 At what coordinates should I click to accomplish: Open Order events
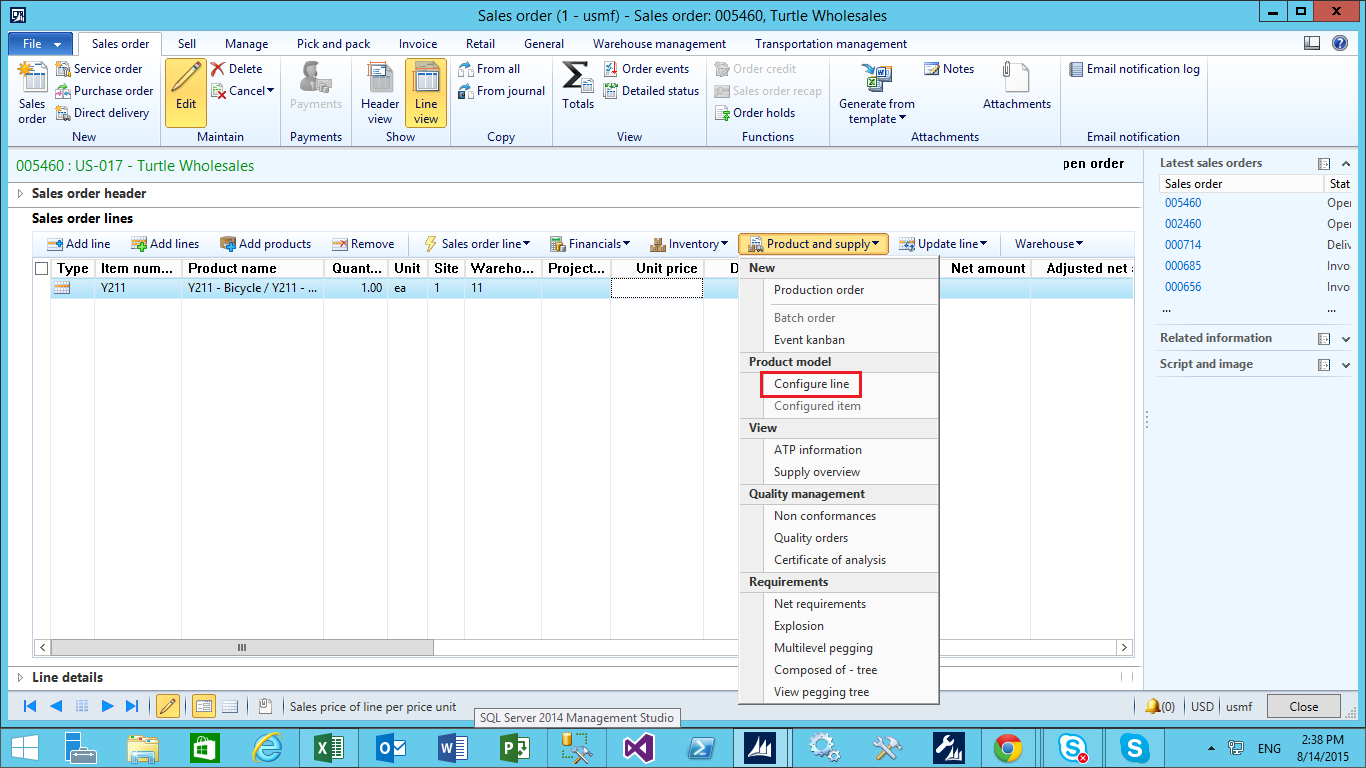point(646,69)
